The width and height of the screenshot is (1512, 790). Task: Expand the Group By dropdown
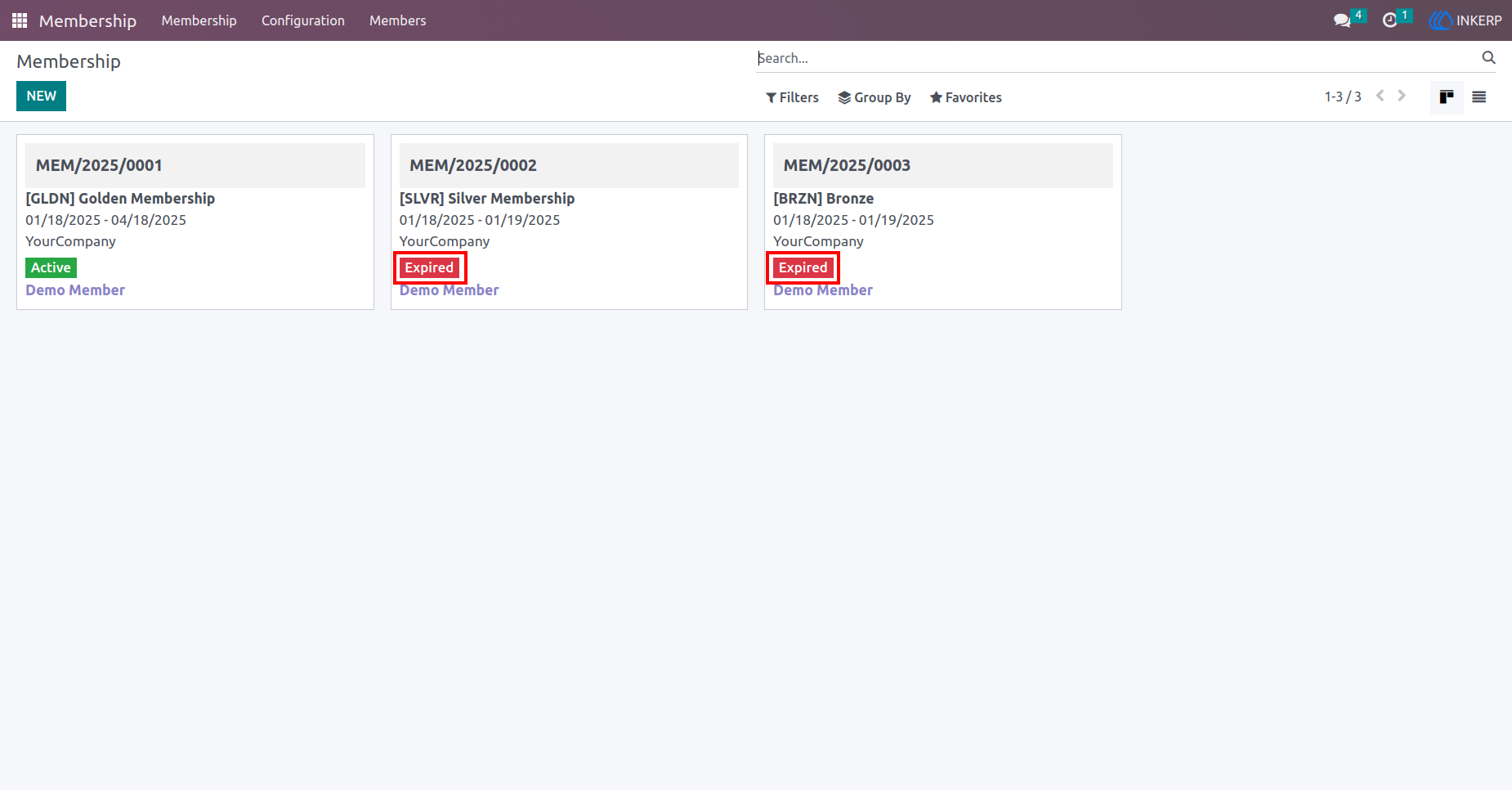coord(875,97)
